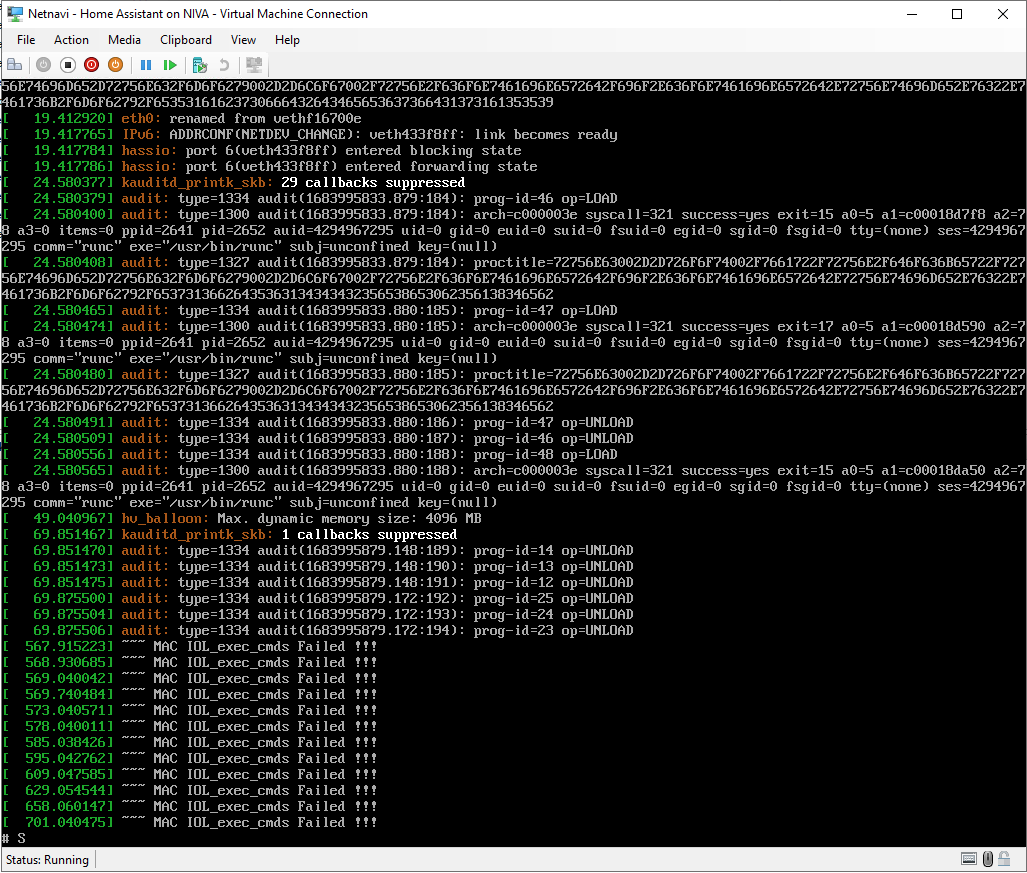
Task: Open the Action menu
Action: click(x=71, y=40)
